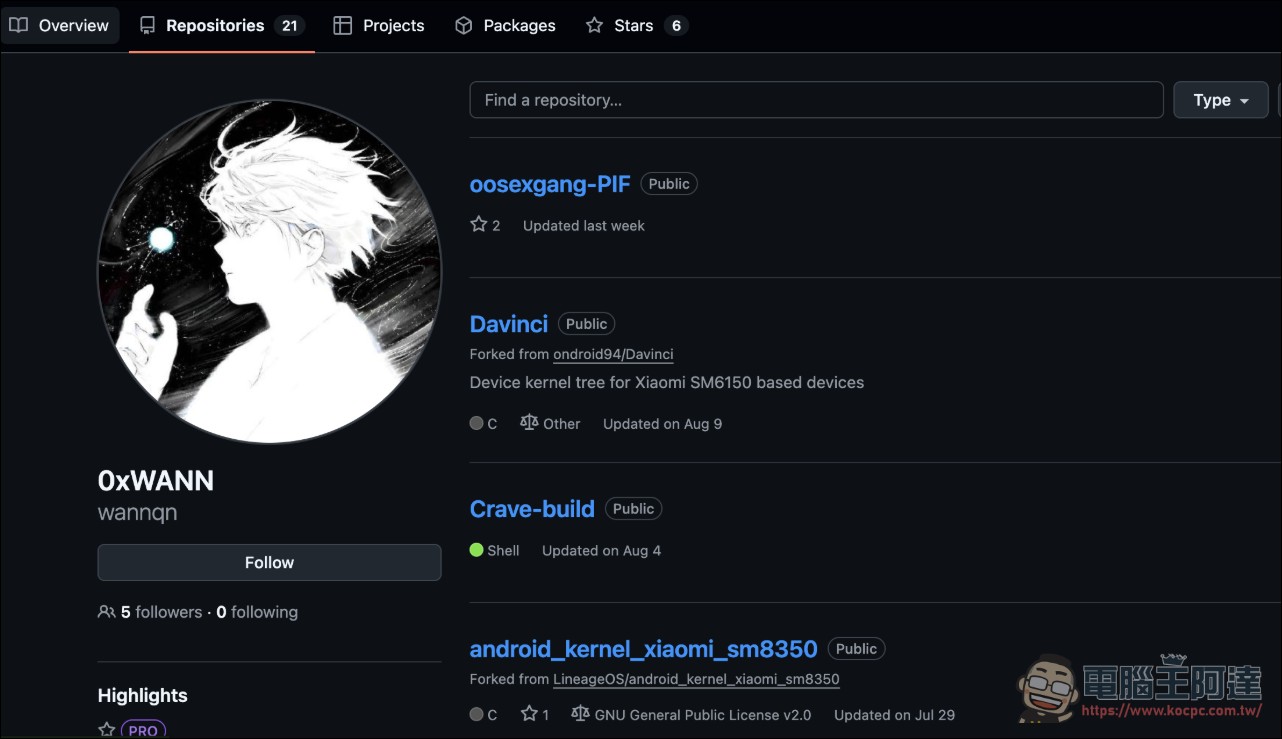Click the gray C language dot for Davinci

pyautogui.click(x=477, y=423)
